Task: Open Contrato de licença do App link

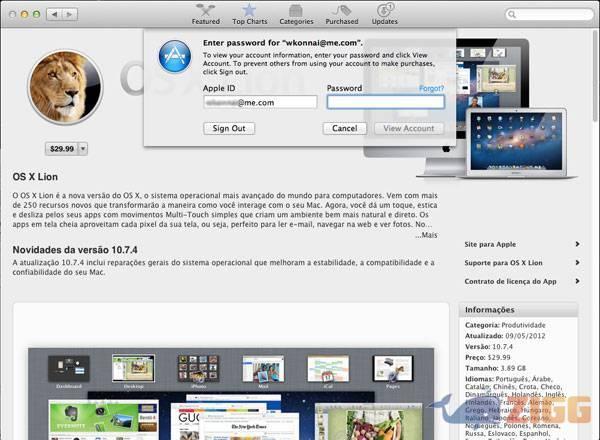Action: (510, 281)
